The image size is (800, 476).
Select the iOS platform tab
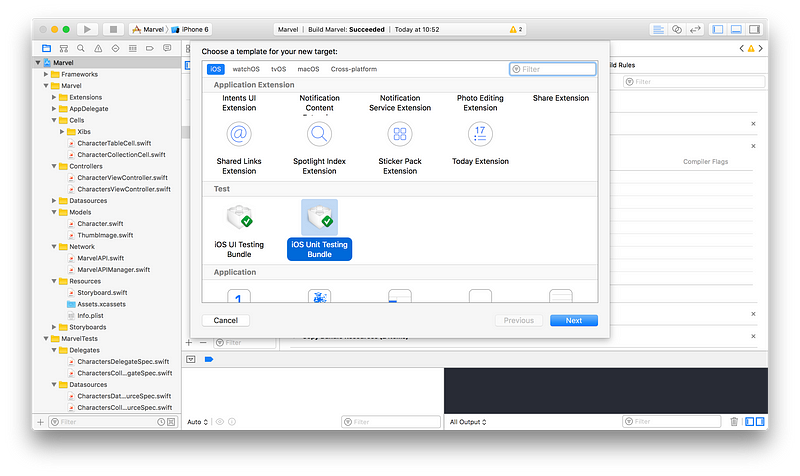pos(216,69)
